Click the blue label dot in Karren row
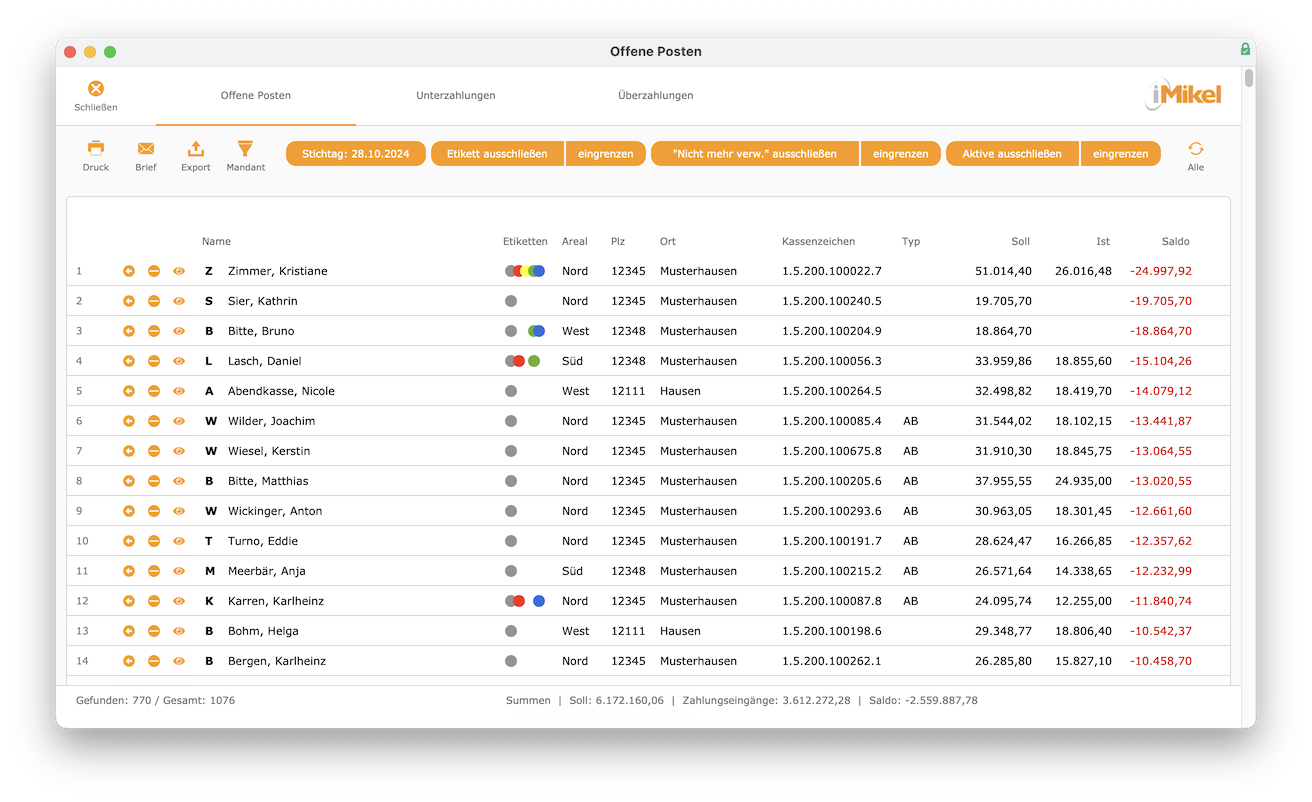The image size is (1312, 802). [539, 601]
